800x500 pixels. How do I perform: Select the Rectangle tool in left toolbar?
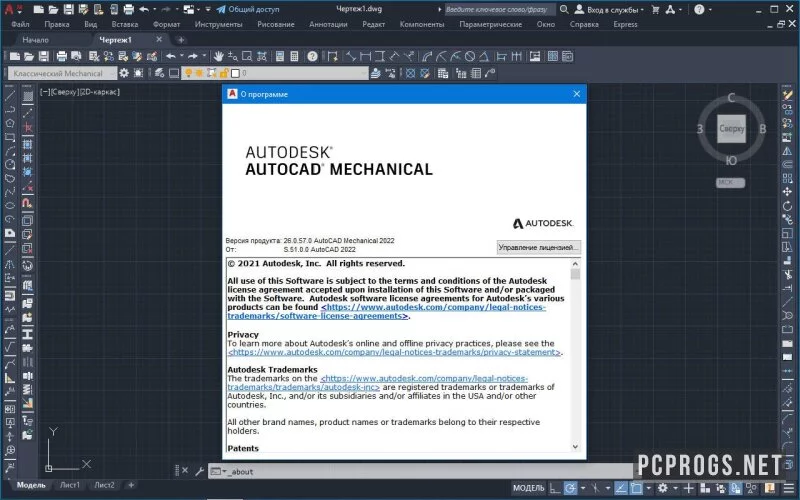(10, 137)
